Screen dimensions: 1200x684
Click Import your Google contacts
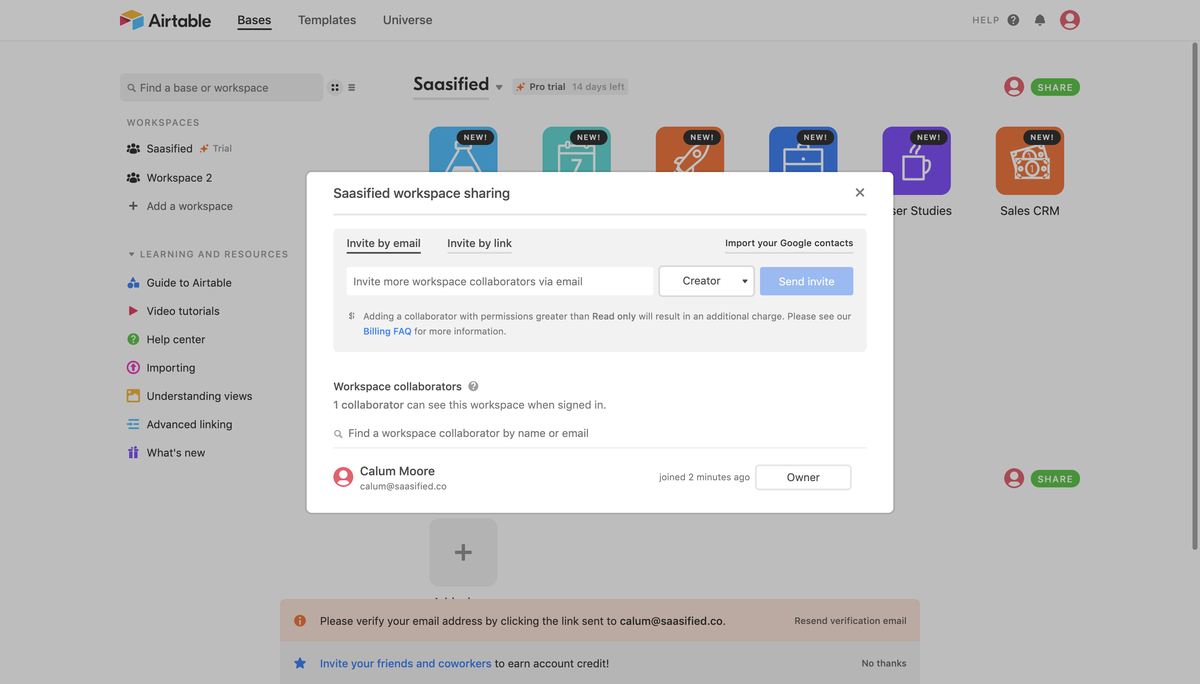pyautogui.click(x=789, y=243)
